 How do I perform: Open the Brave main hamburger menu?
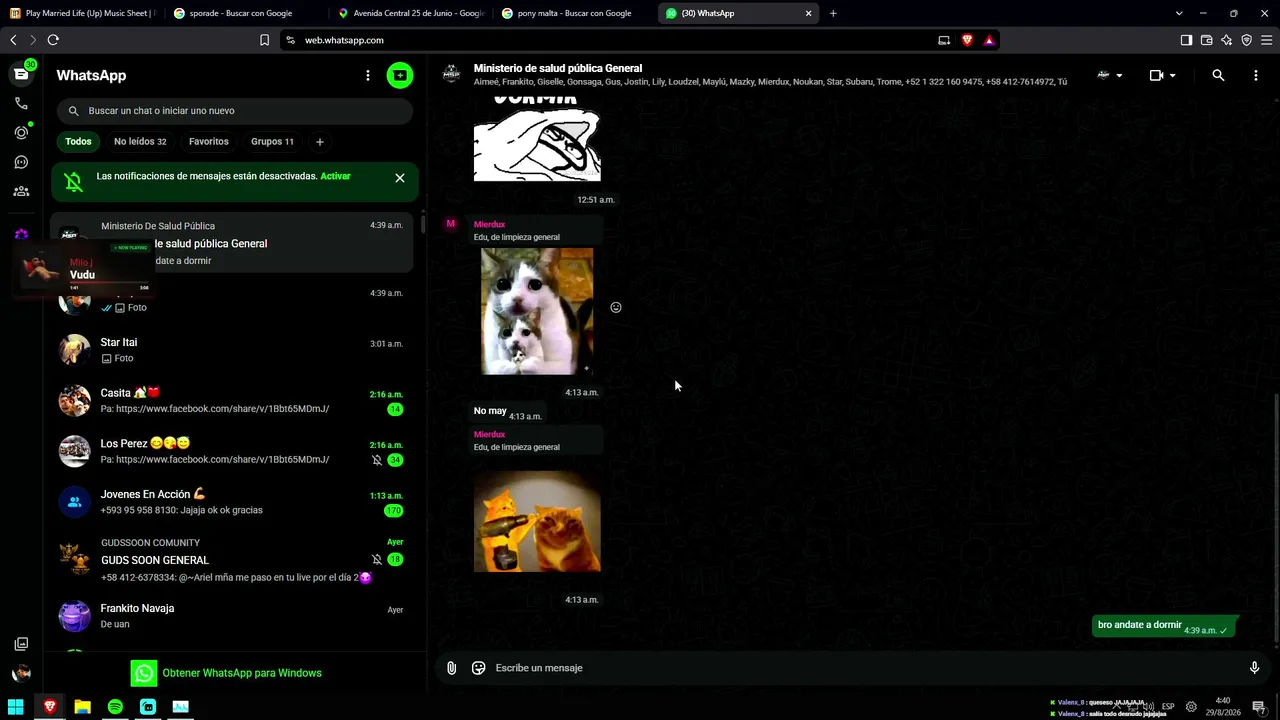coord(1267,40)
